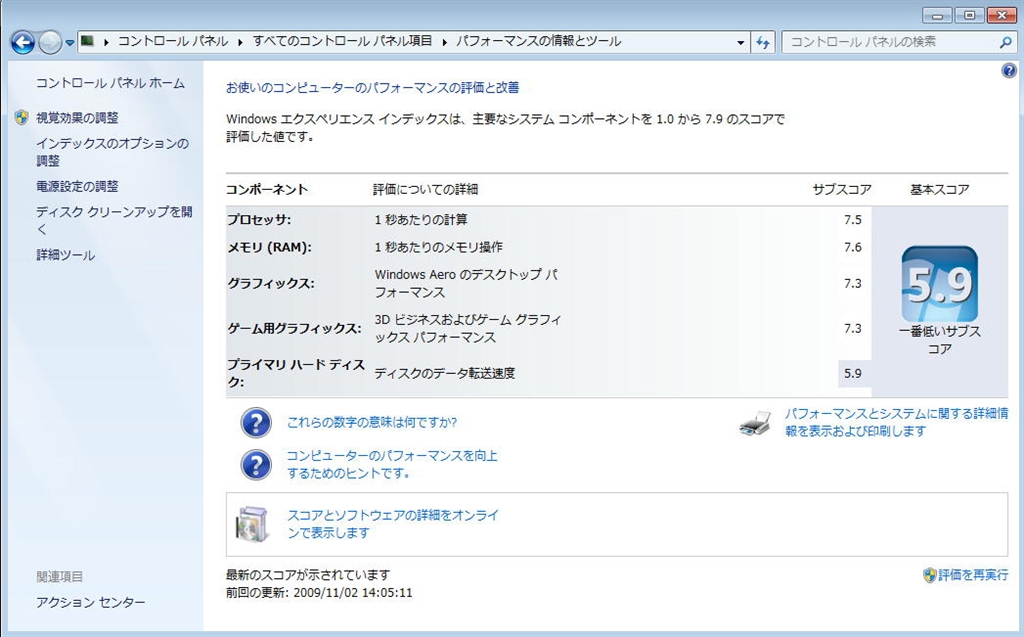This screenshot has width=1024, height=637.
Task: Click 評価を再実行 to rerun assessment
Action: (x=973, y=575)
